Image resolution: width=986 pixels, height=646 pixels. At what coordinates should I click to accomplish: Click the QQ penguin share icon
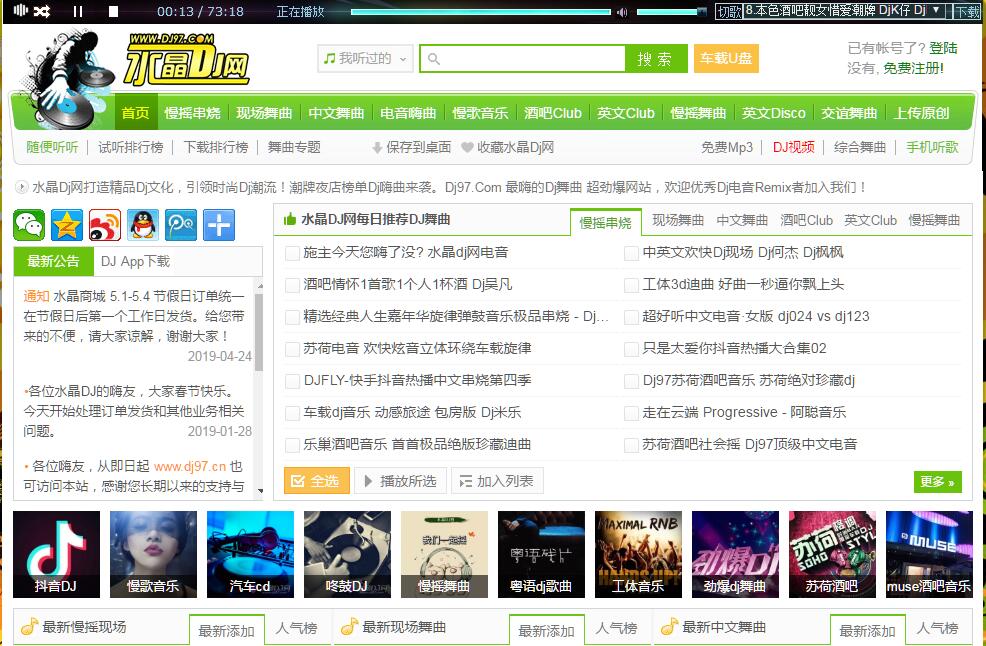[x=143, y=225]
